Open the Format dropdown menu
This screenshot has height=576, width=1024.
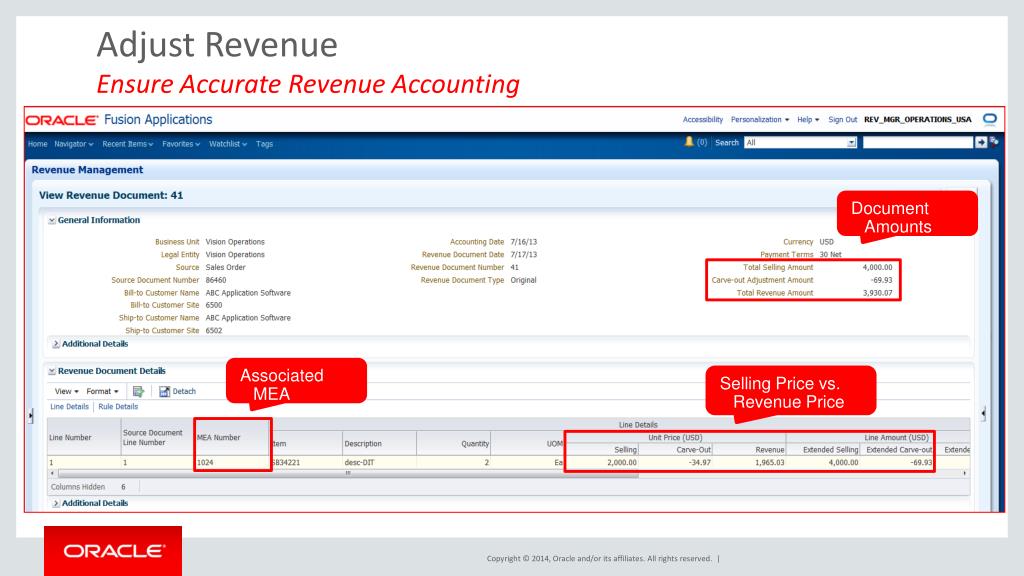tap(103, 391)
